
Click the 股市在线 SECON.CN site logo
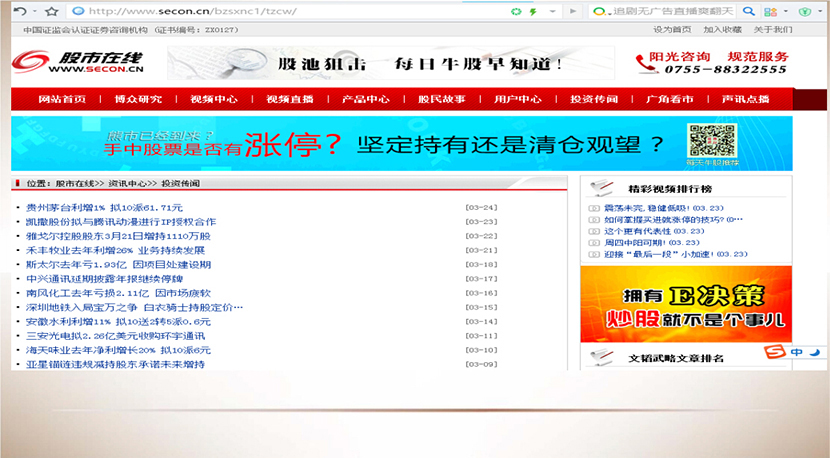tap(77, 63)
